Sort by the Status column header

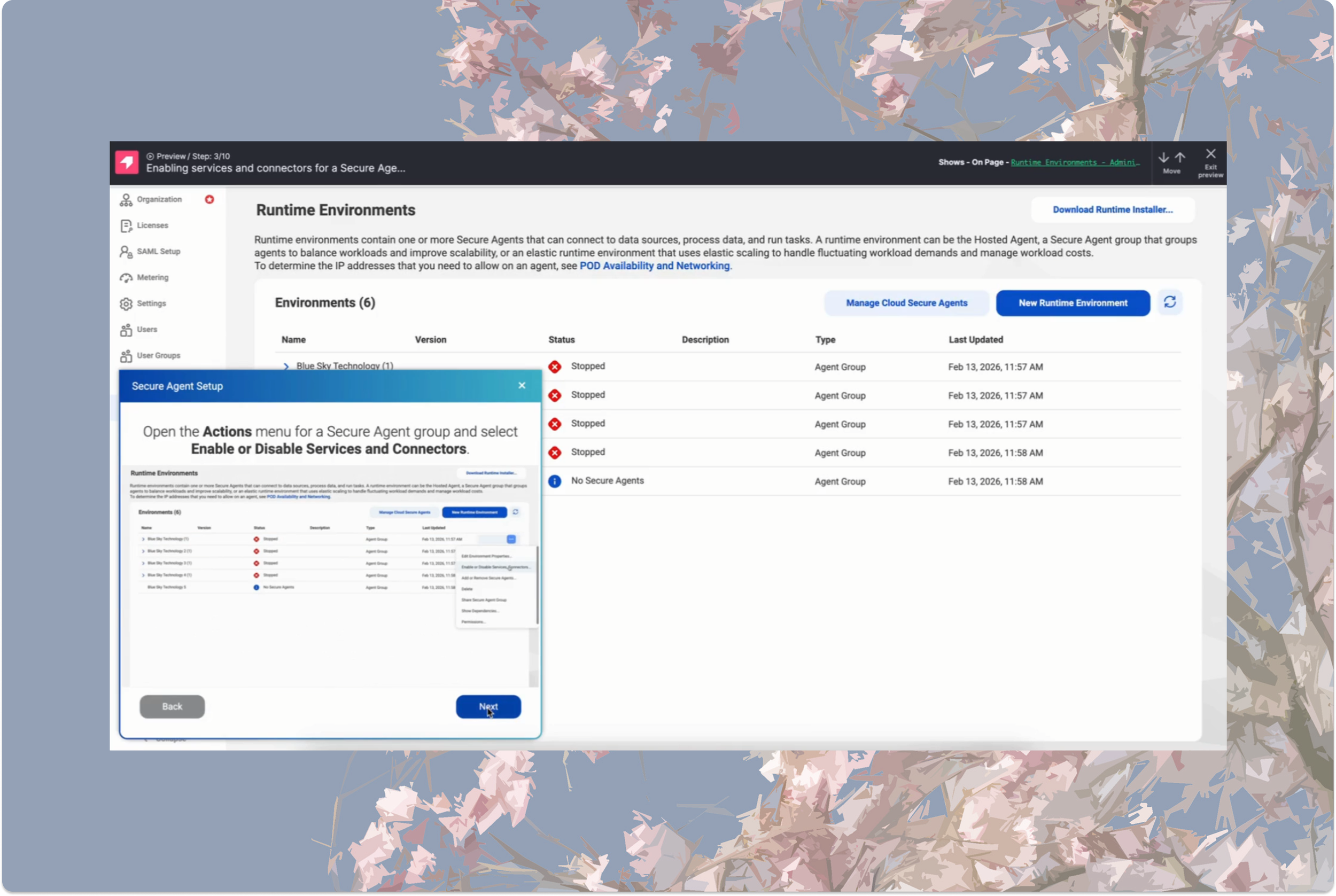point(562,339)
